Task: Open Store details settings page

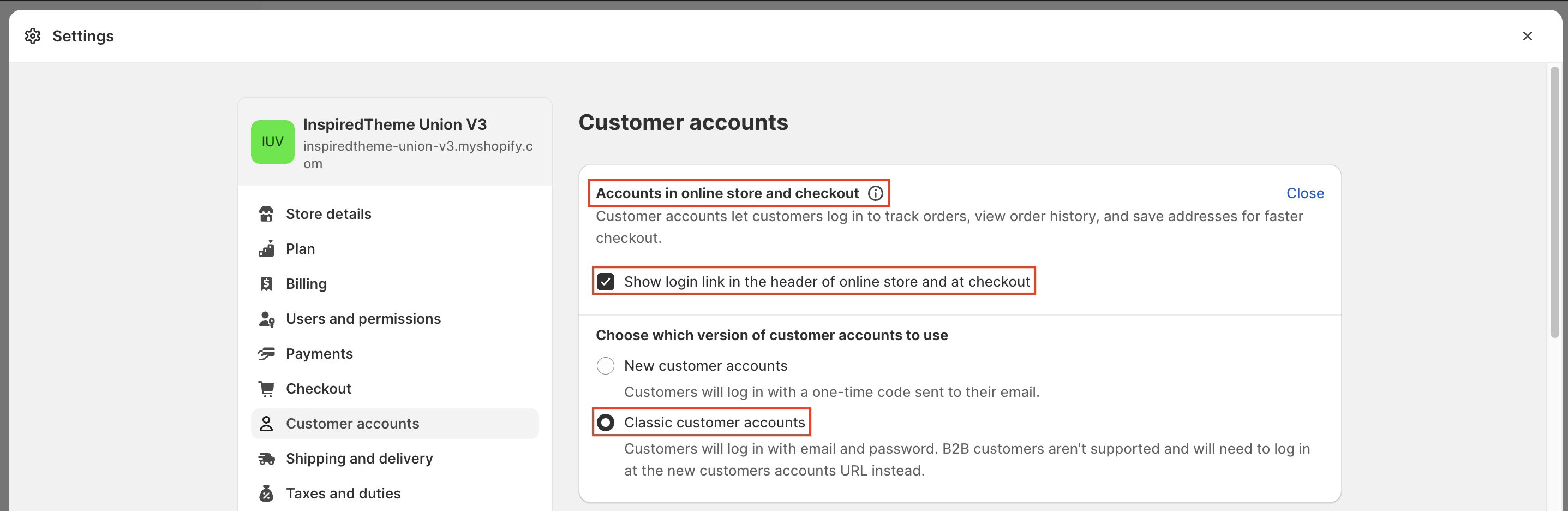Action: coord(328,214)
